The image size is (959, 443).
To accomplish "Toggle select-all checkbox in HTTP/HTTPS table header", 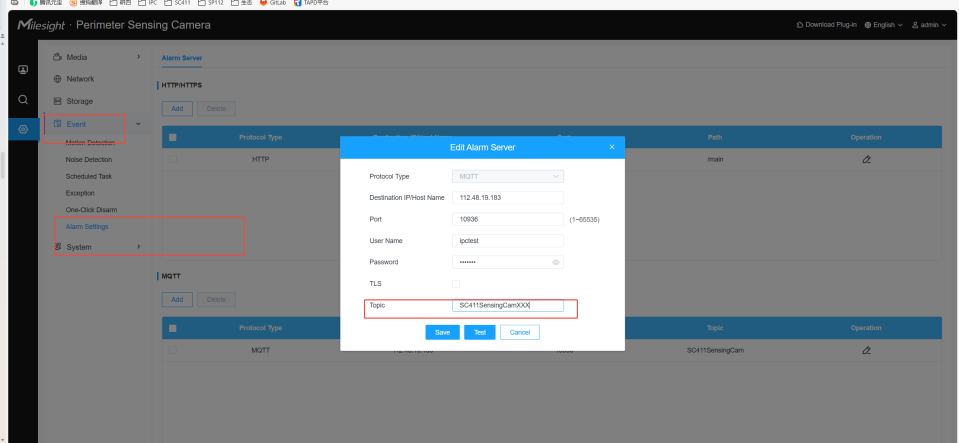I will click(x=172, y=138).
